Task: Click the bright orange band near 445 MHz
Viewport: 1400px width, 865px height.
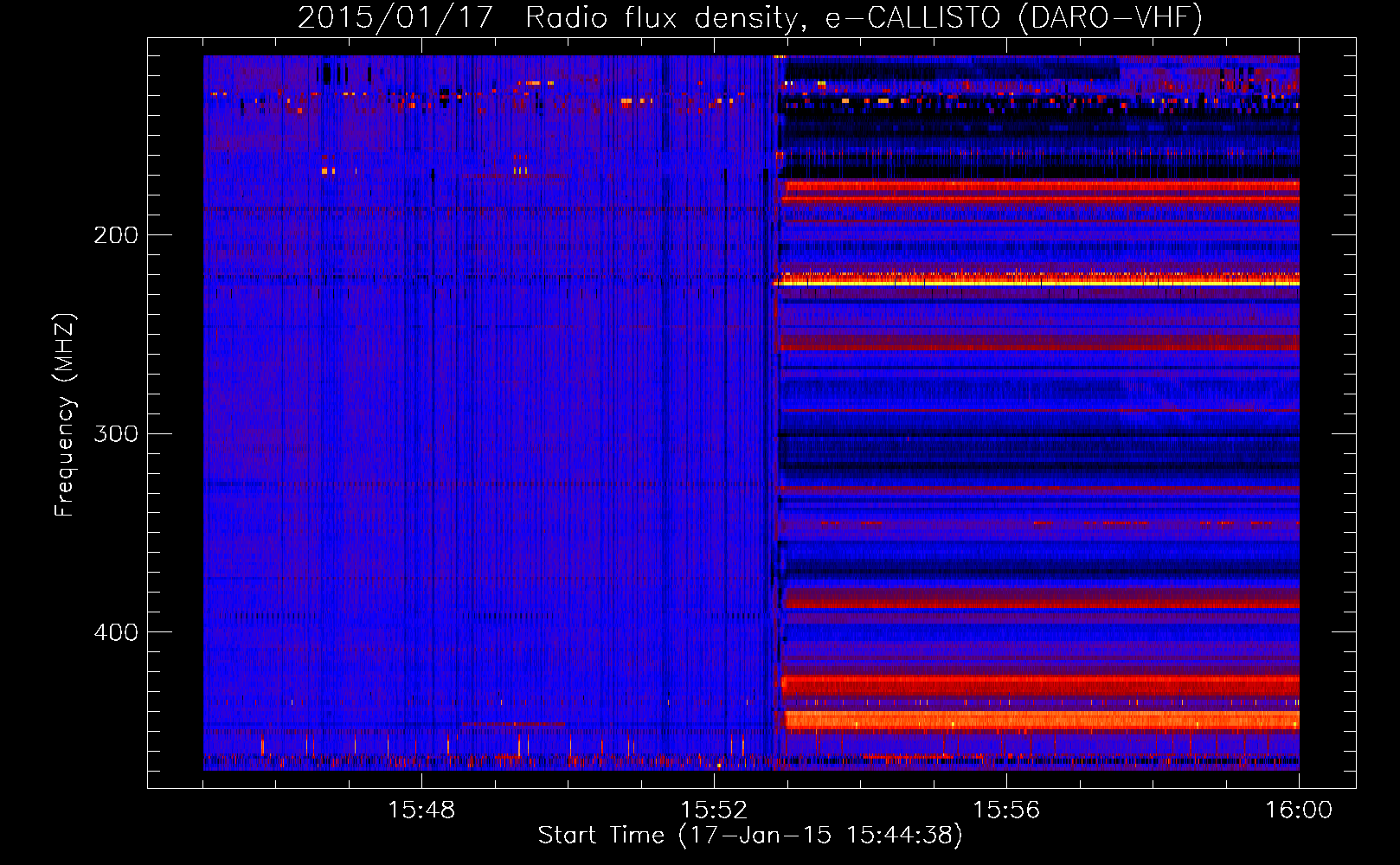Action: click(1041, 721)
